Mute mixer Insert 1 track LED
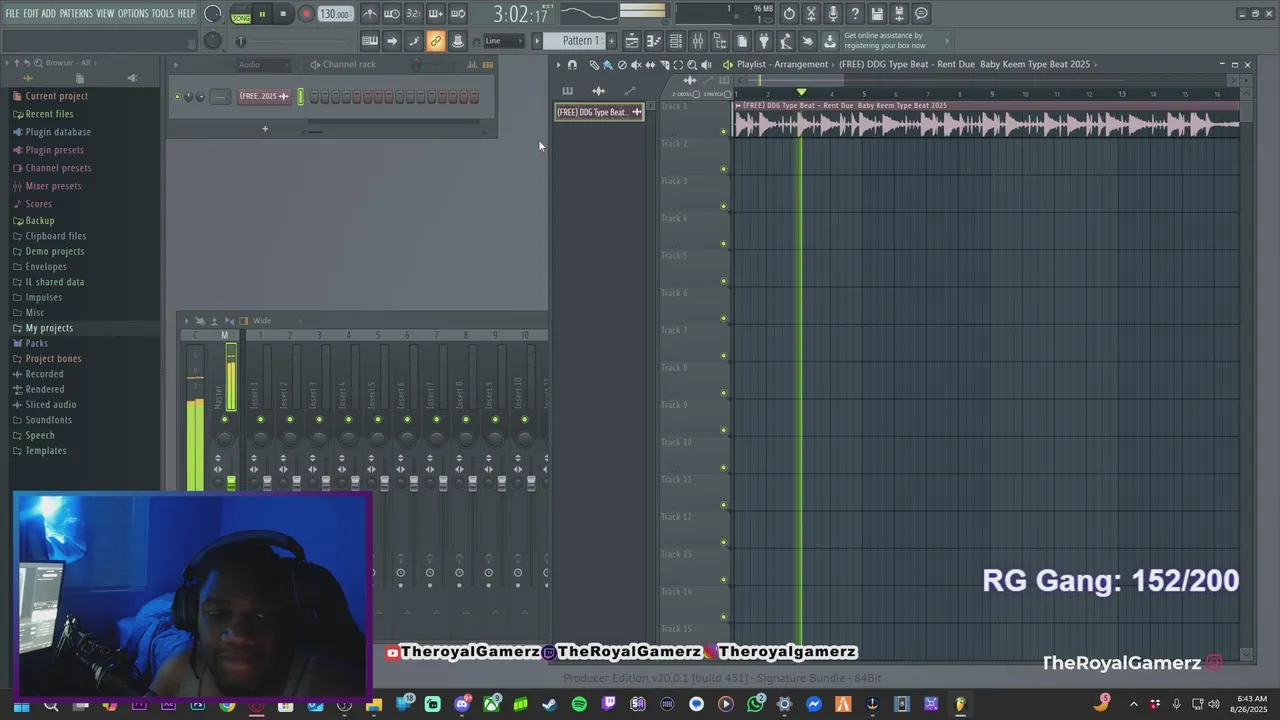1280x720 pixels. pos(260,419)
